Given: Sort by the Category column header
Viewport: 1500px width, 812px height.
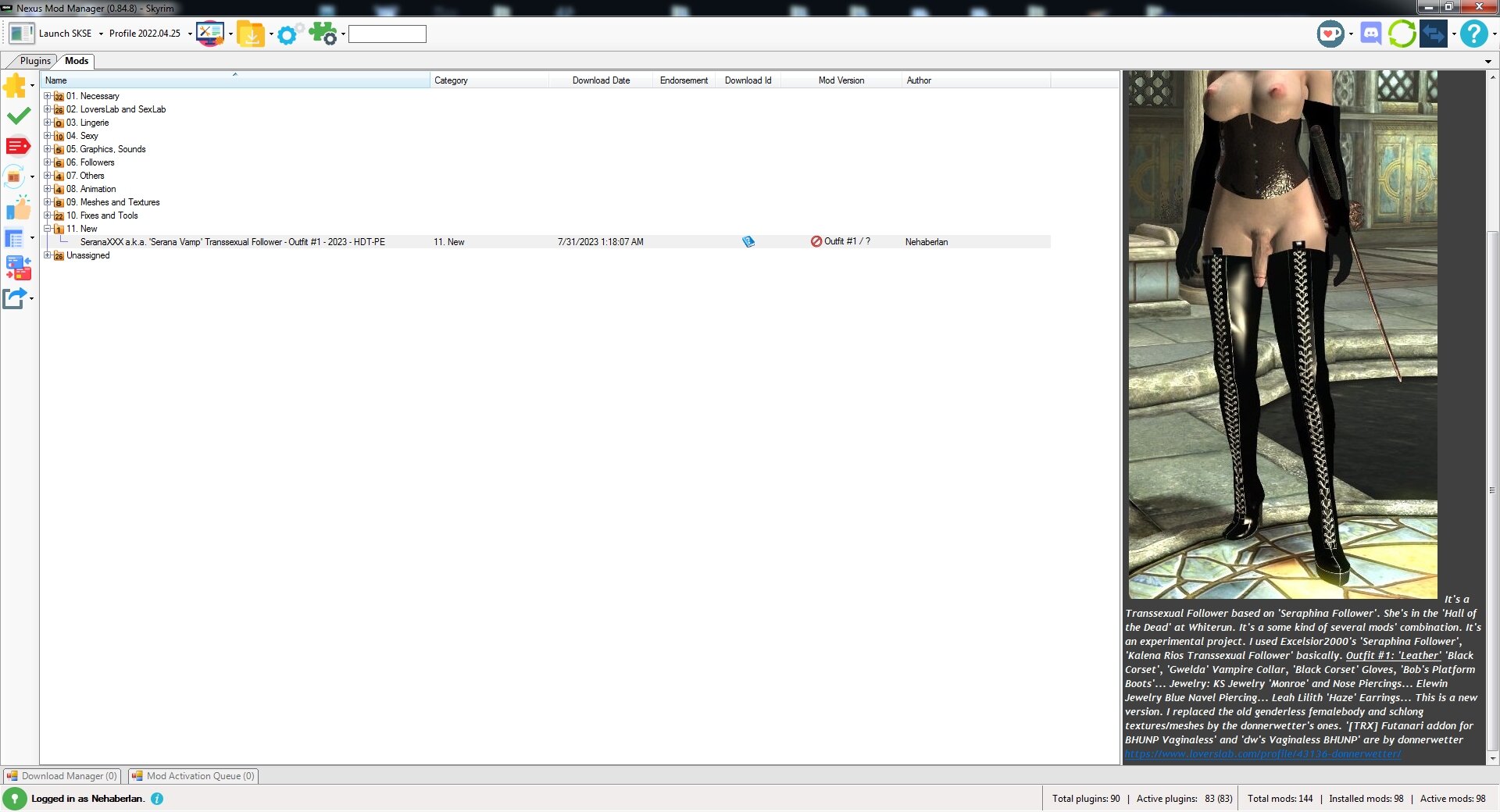Looking at the screenshot, I should pos(489,80).
